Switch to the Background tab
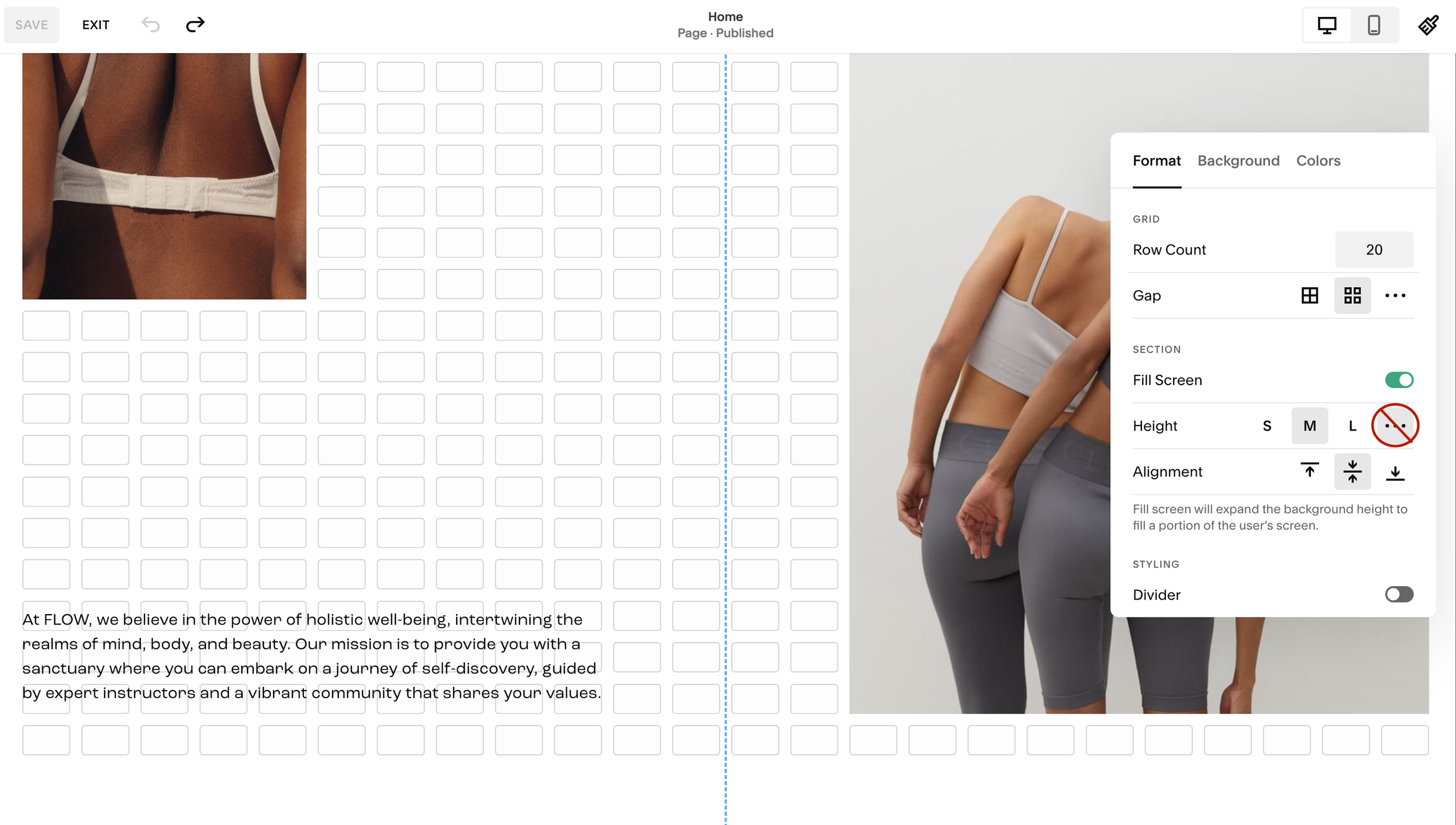The height and width of the screenshot is (825, 1456). click(1238, 161)
